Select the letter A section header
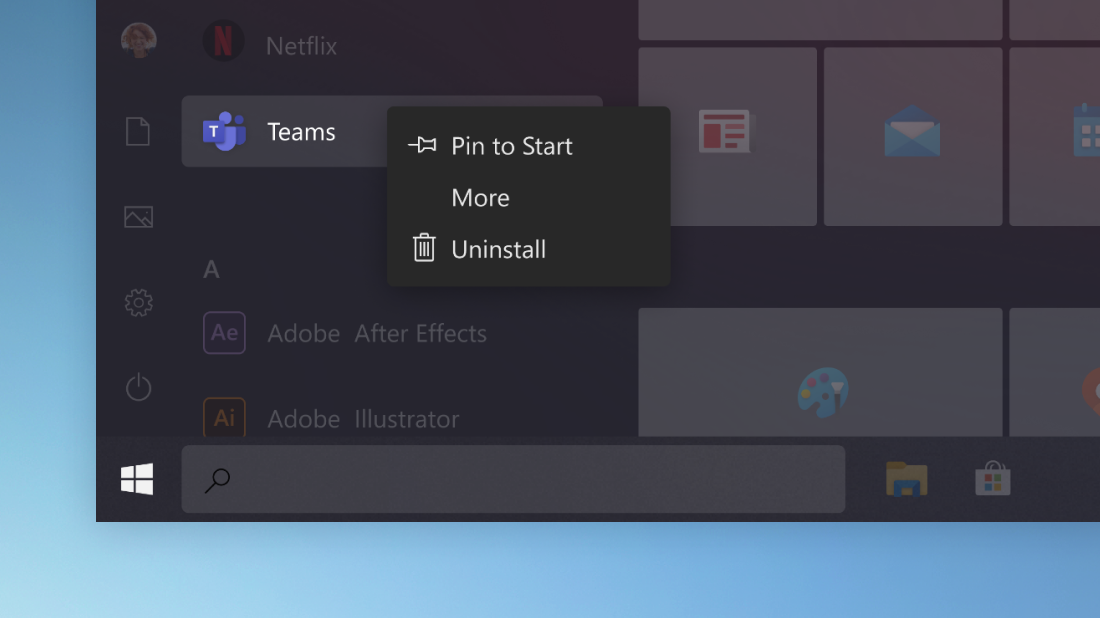The width and height of the screenshot is (1100, 618). pos(211,269)
